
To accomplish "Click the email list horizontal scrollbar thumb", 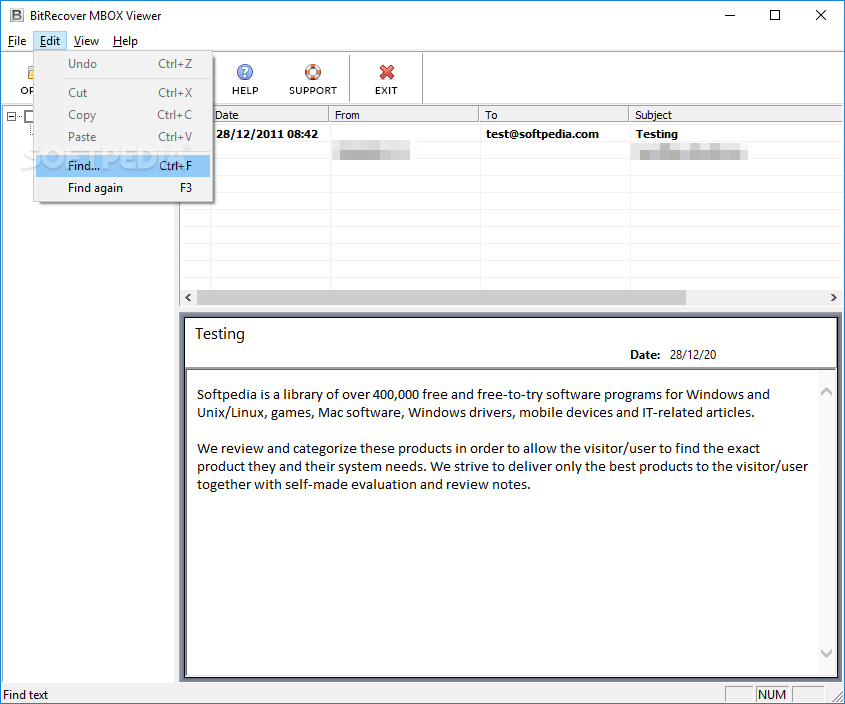I will coord(441,298).
